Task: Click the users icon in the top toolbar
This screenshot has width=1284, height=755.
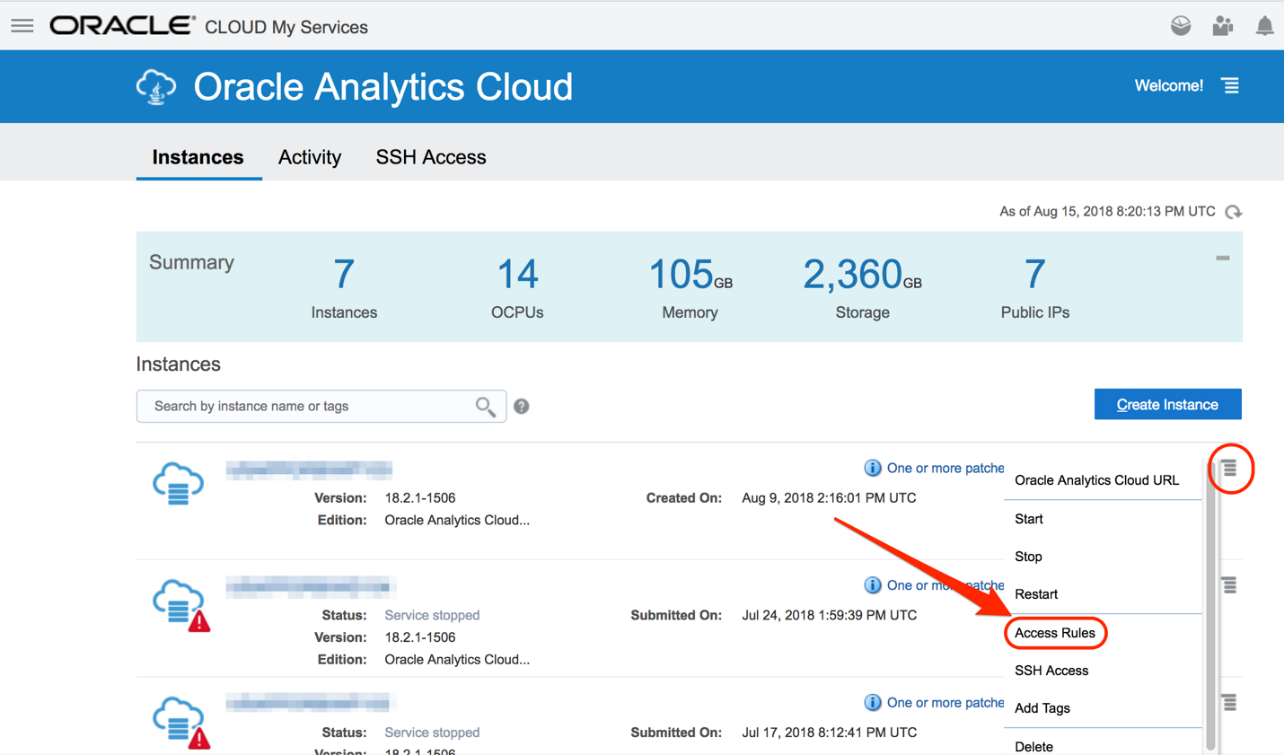Action: [1222, 26]
